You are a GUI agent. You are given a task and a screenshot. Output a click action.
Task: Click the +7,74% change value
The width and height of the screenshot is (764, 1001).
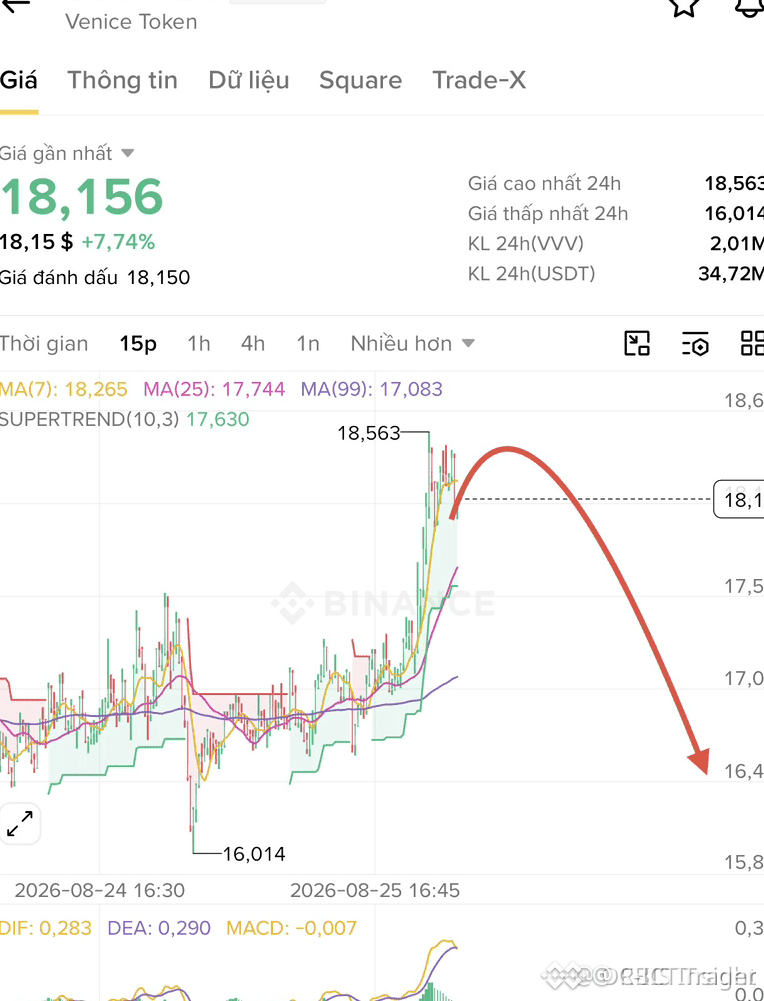[118, 242]
